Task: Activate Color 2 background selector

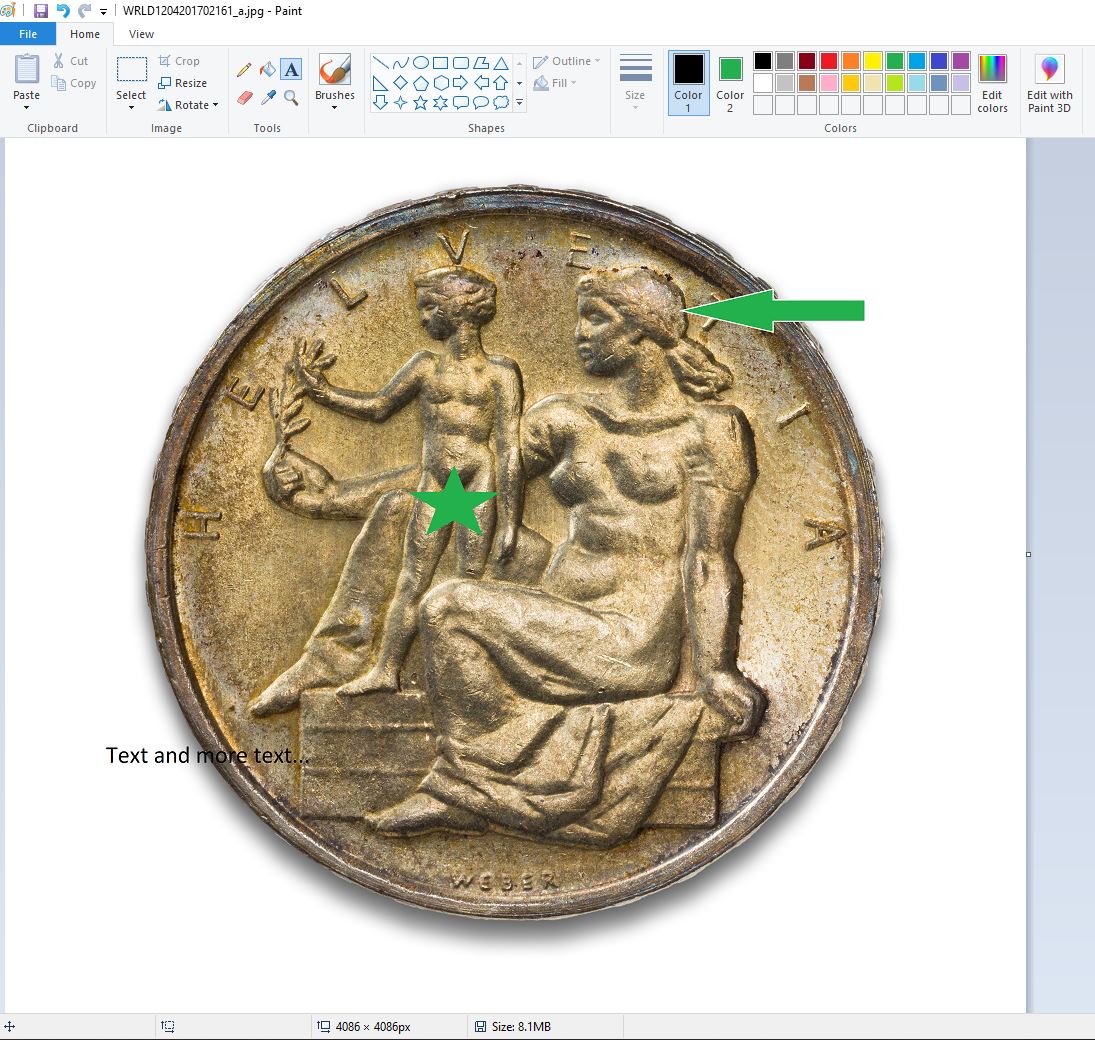Action: pos(730,82)
